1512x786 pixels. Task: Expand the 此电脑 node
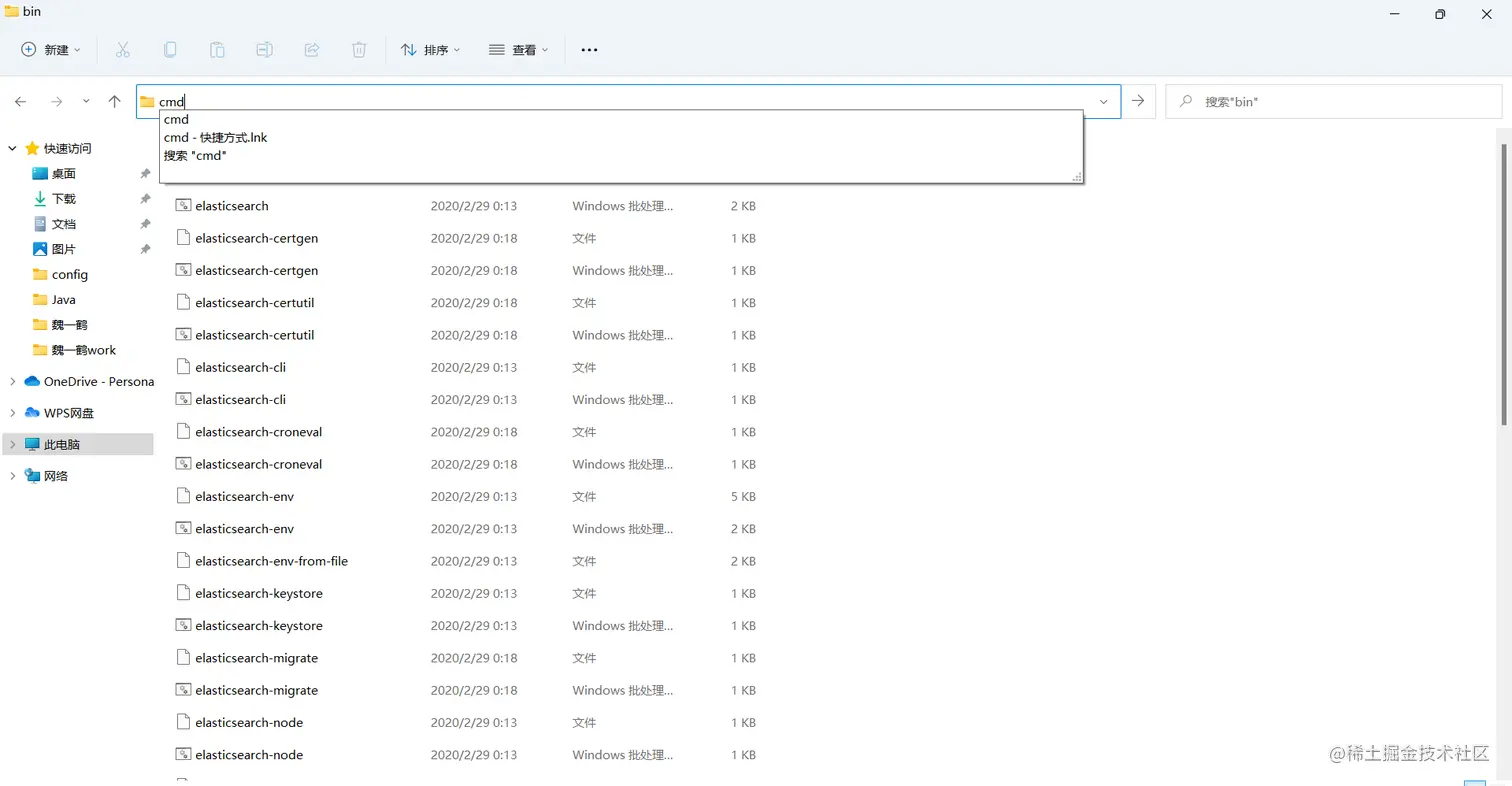tap(13, 444)
